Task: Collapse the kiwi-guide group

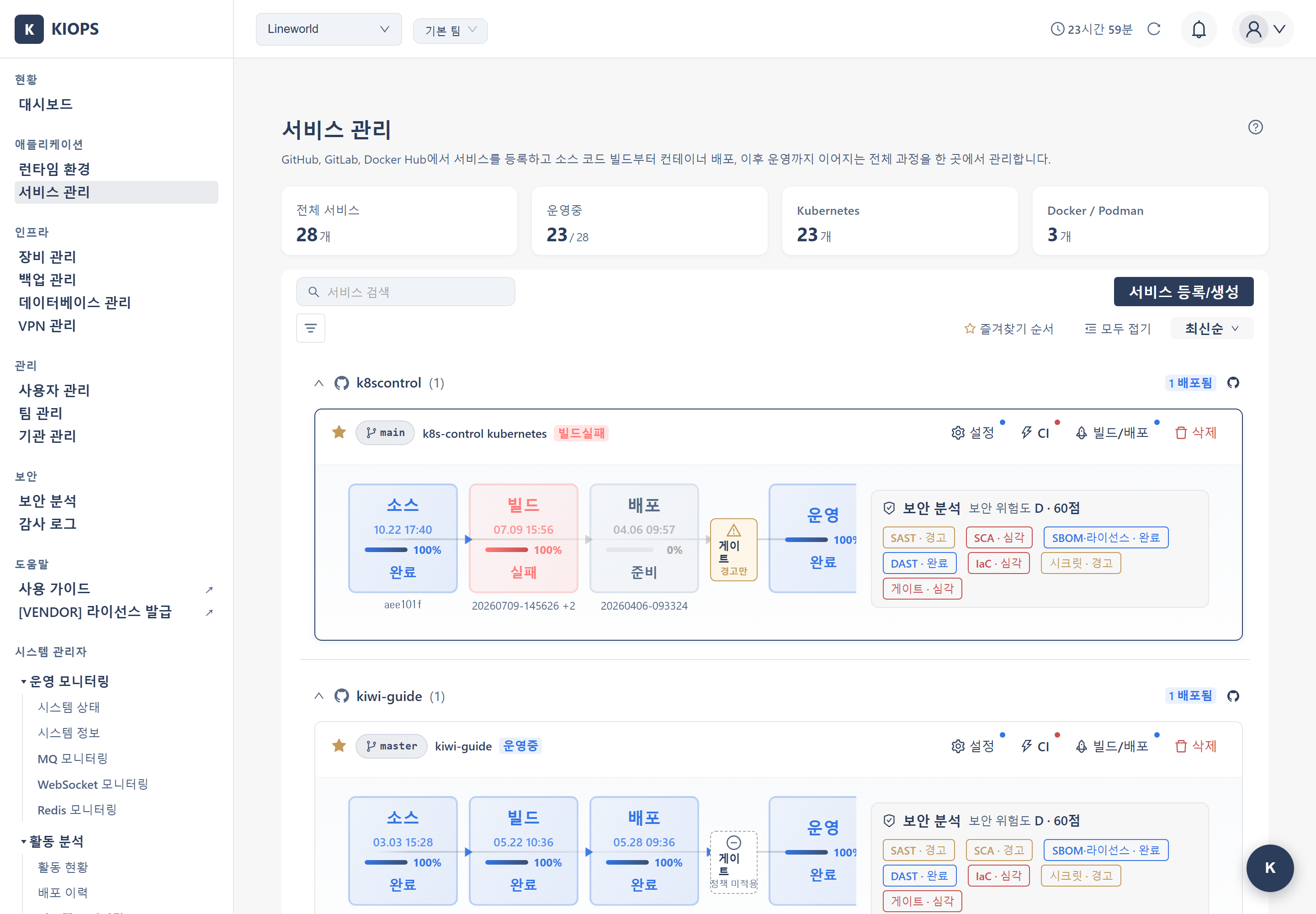Action: 319,696
